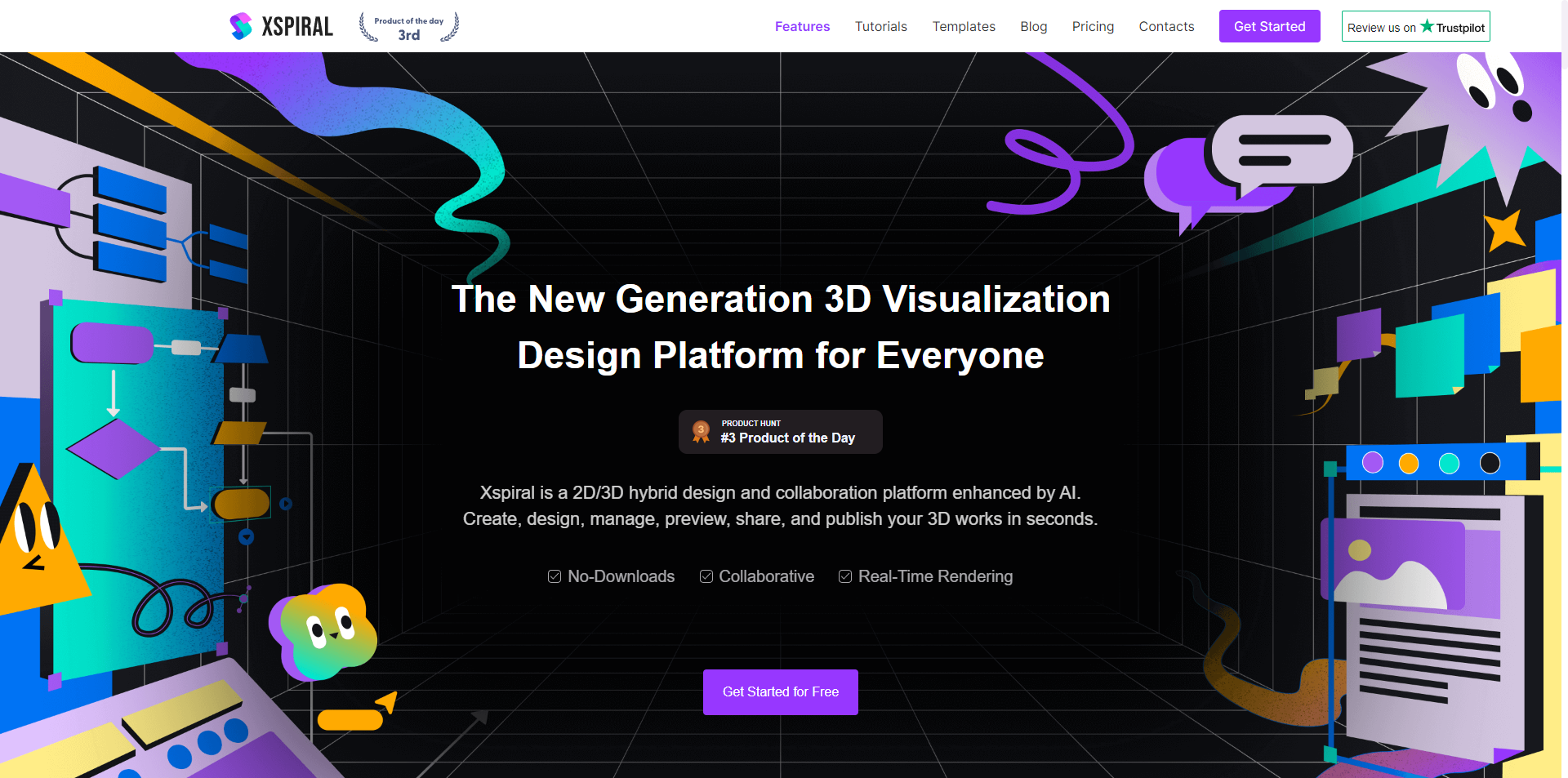The width and height of the screenshot is (1568, 778).
Task: Open the Contacts page
Action: click(1166, 26)
